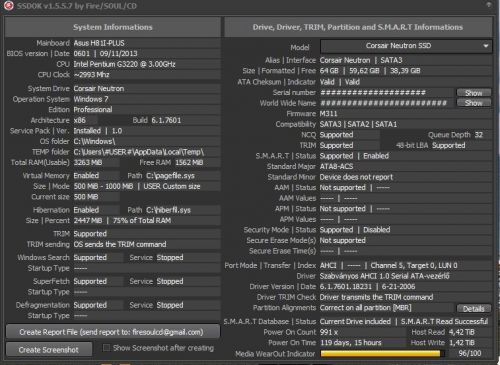Viewport: 500px width, 365px height.
Task: Click the Drive, Driver, TRIM, Partition header
Action: [x=358, y=27]
